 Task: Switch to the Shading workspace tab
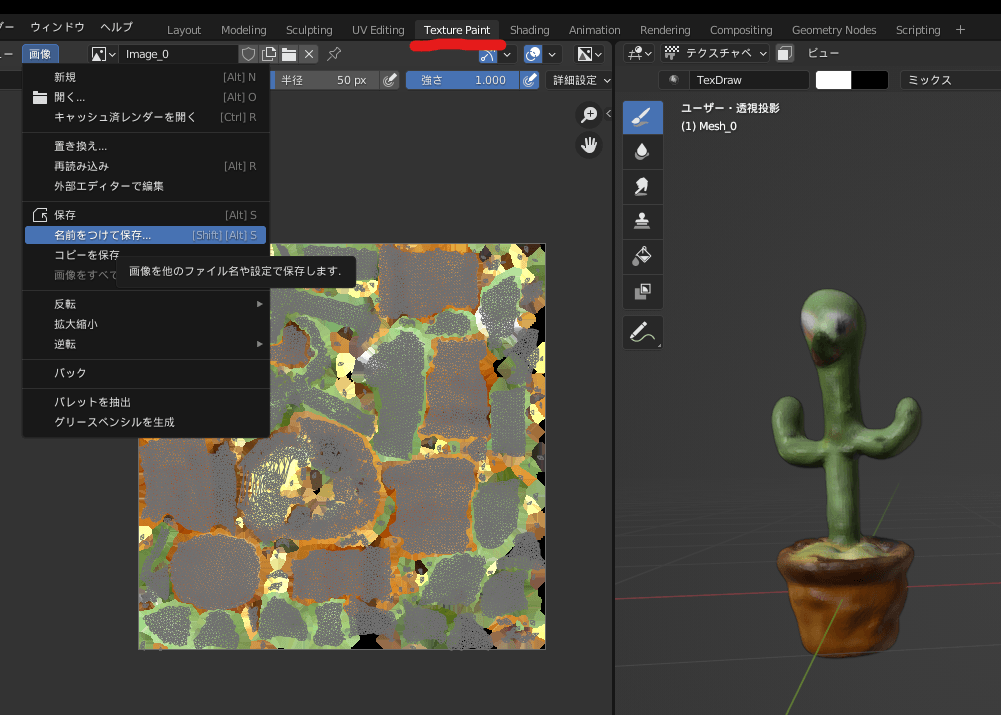(529, 30)
